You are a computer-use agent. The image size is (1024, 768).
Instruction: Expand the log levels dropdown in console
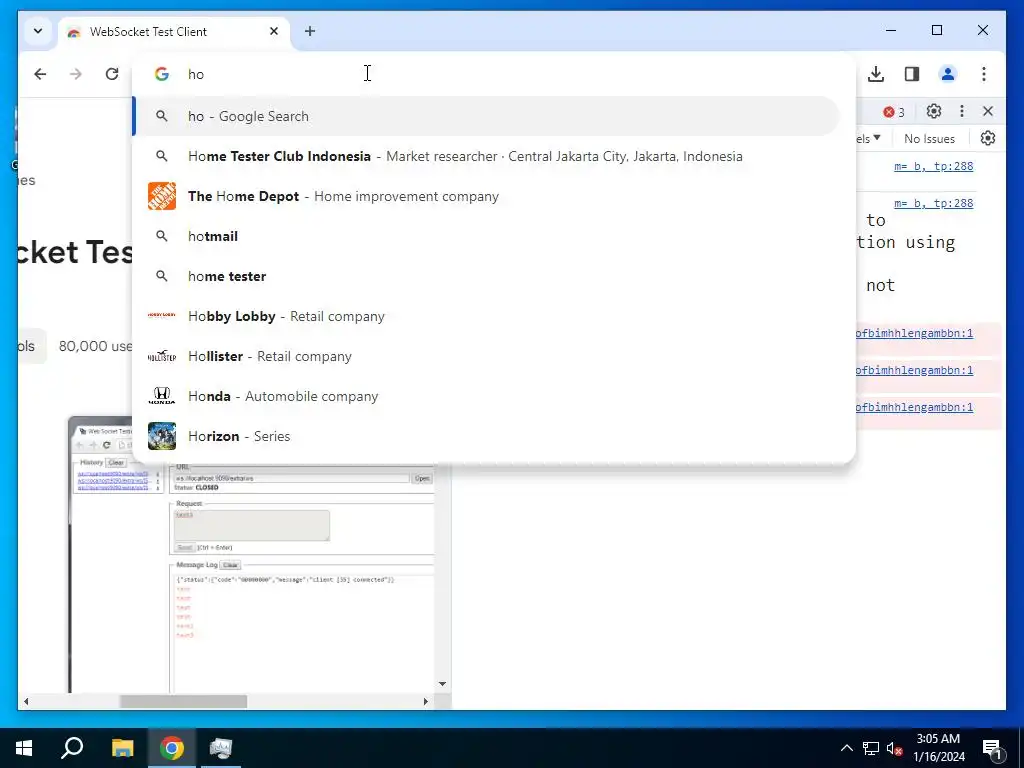coord(869,138)
